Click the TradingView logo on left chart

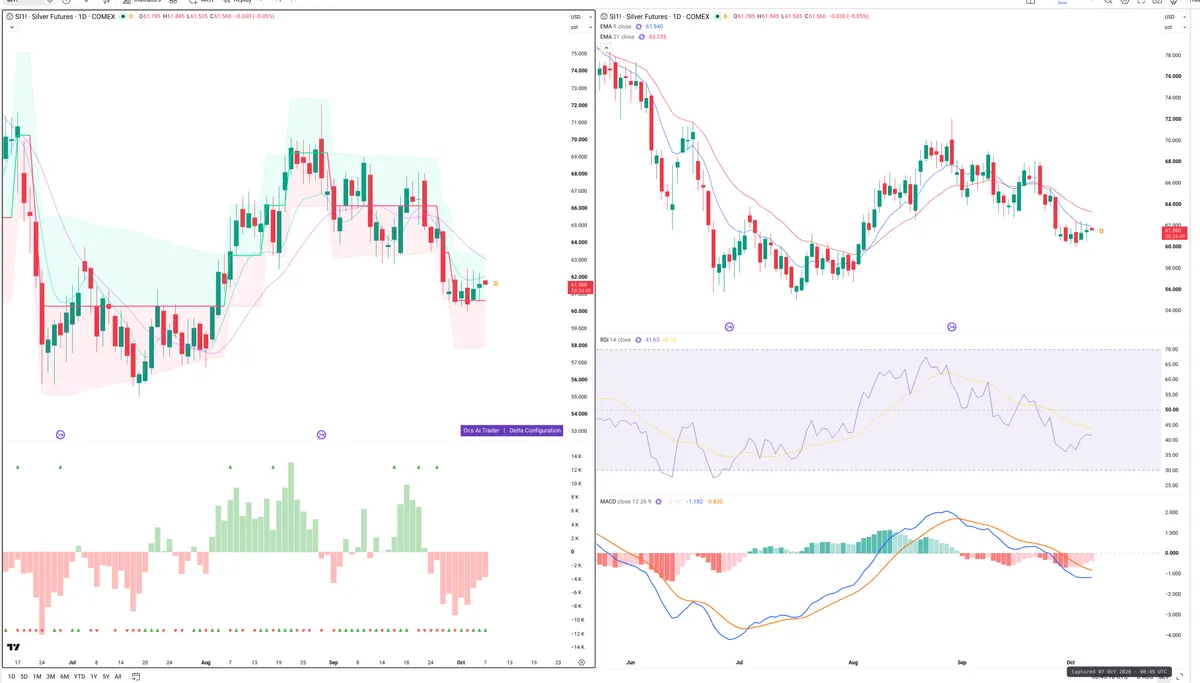14,648
